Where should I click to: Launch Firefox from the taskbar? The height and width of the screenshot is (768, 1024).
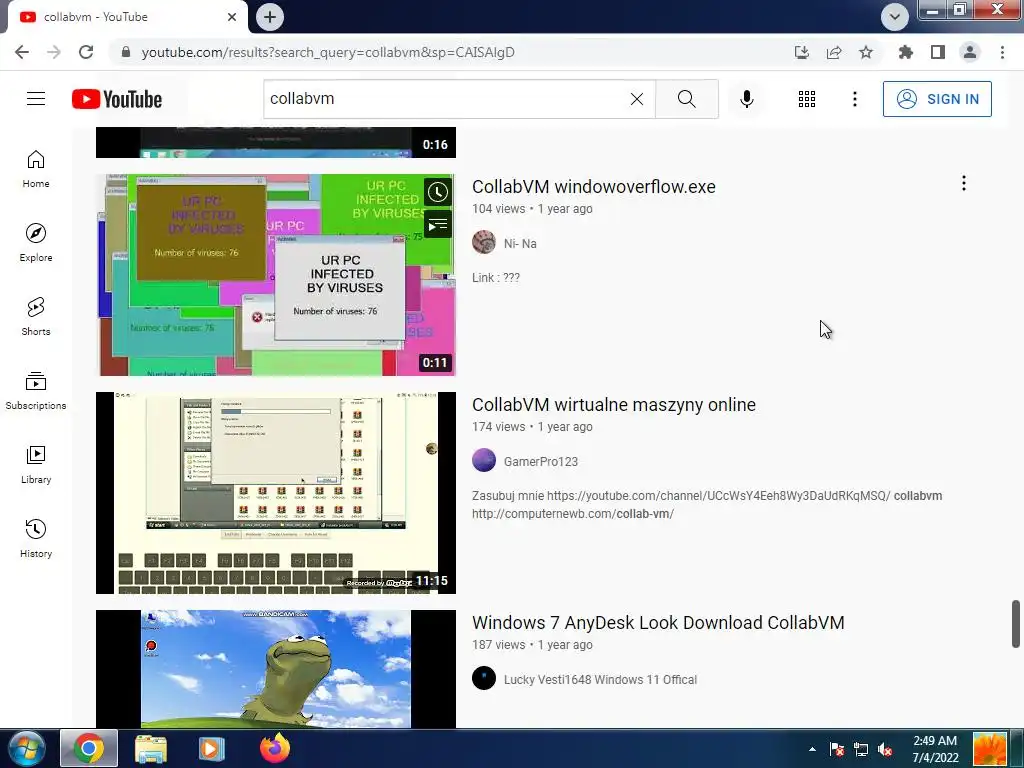pyautogui.click(x=275, y=748)
